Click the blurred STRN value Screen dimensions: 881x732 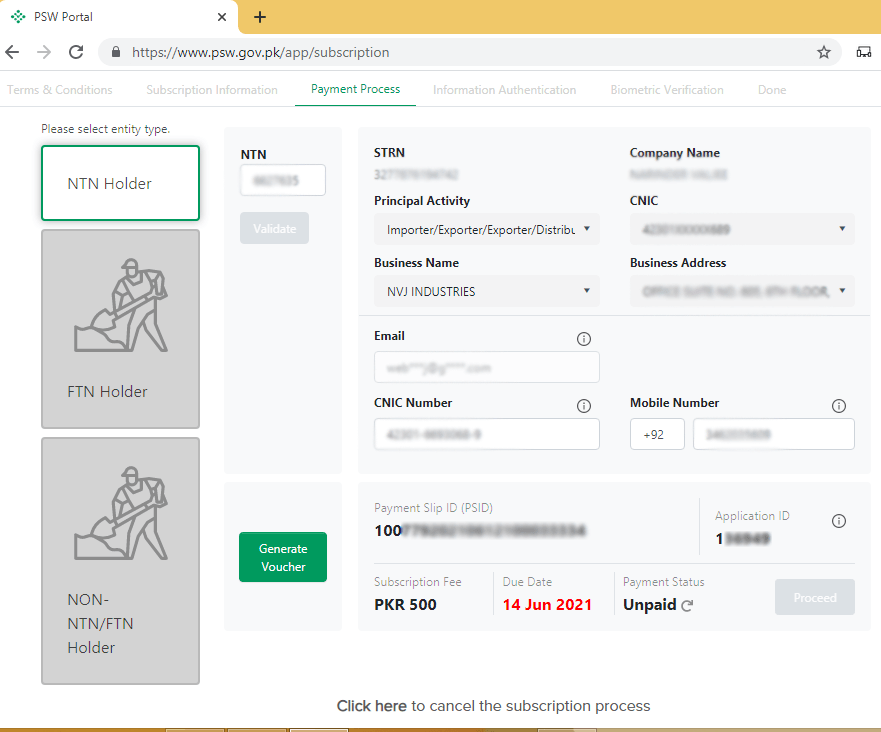click(416, 175)
